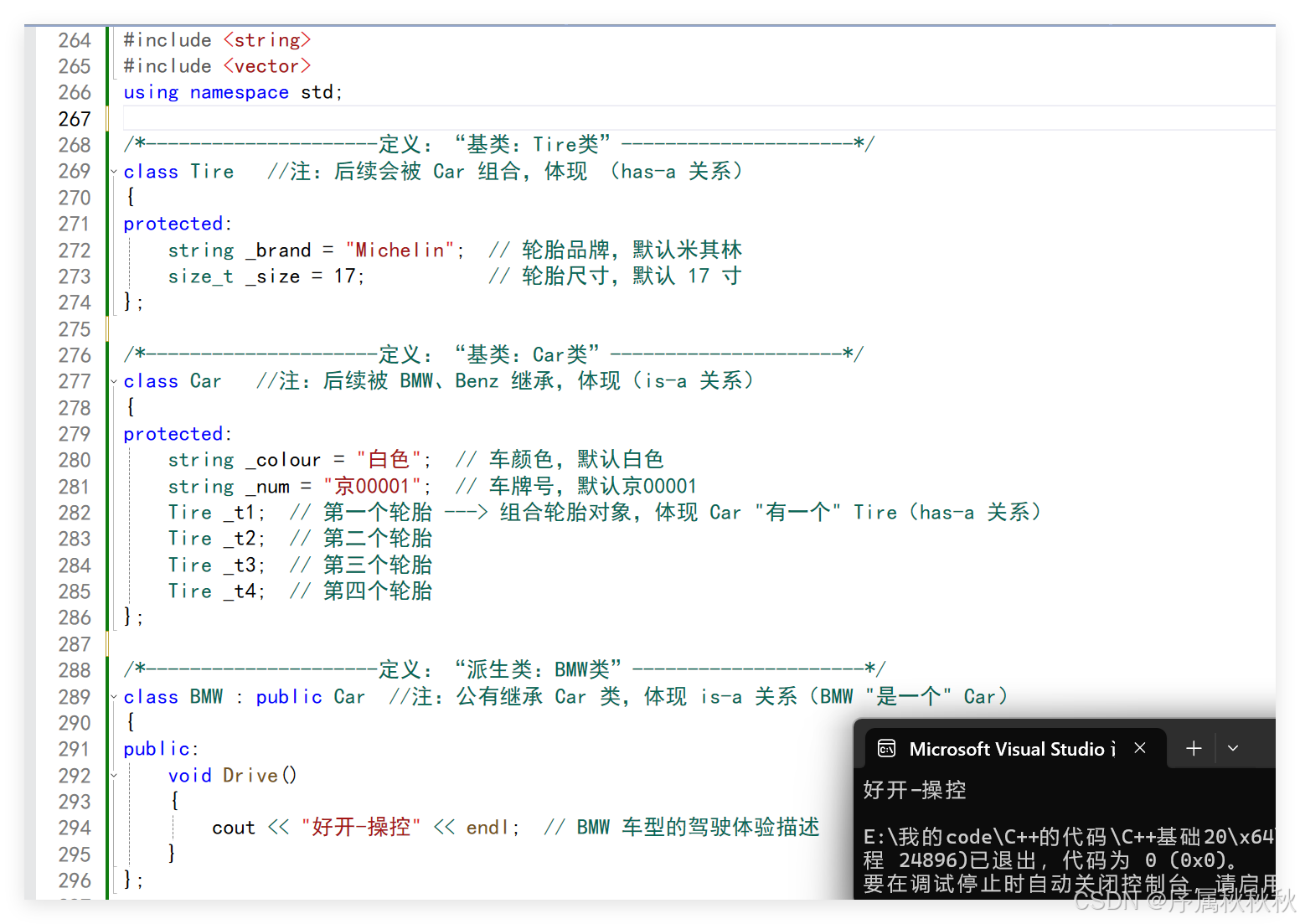Collapse the class Car code block
The height and width of the screenshot is (924, 1300).
(114, 382)
